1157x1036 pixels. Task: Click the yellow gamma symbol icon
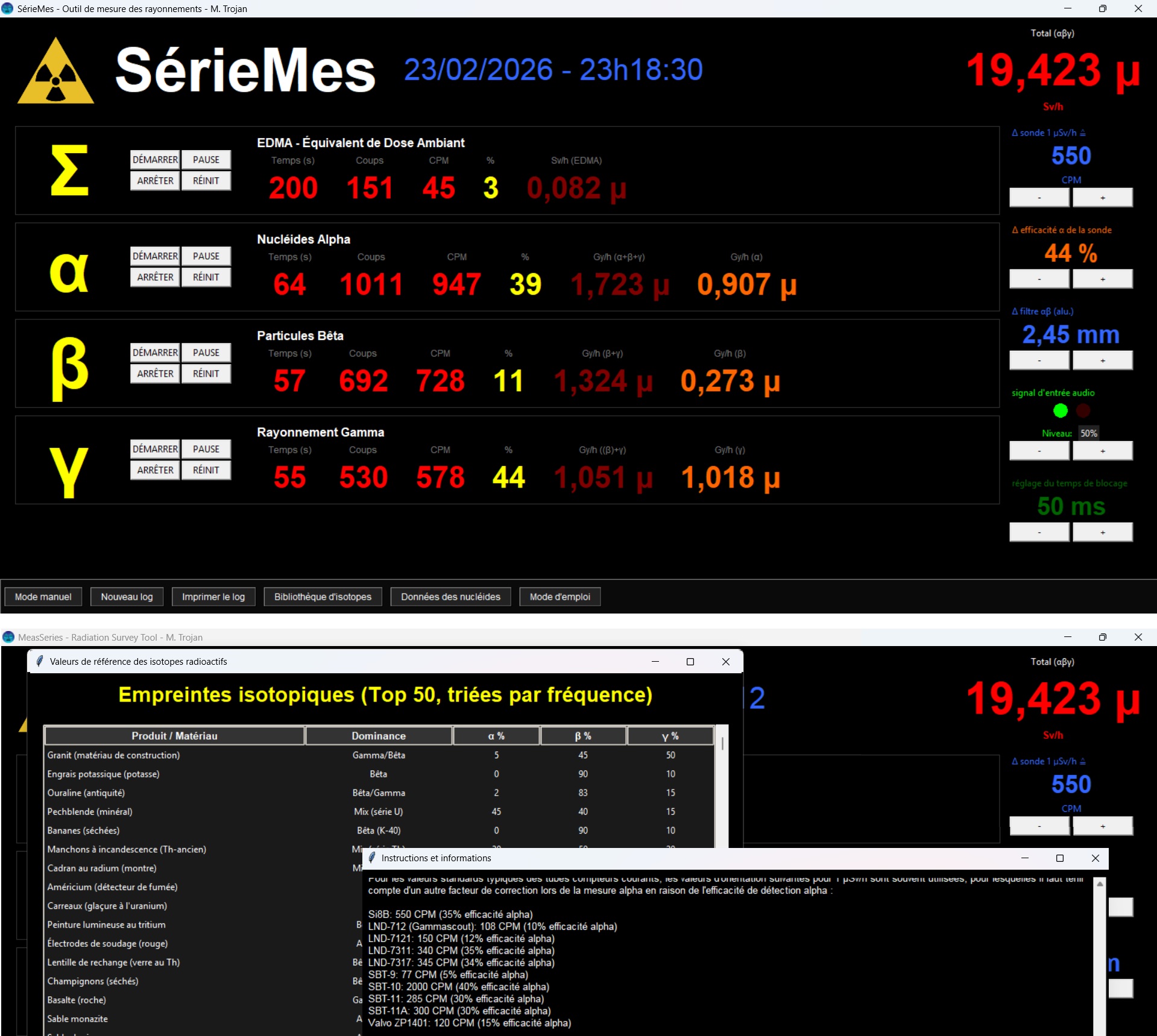pyautogui.click(x=69, y=471)
